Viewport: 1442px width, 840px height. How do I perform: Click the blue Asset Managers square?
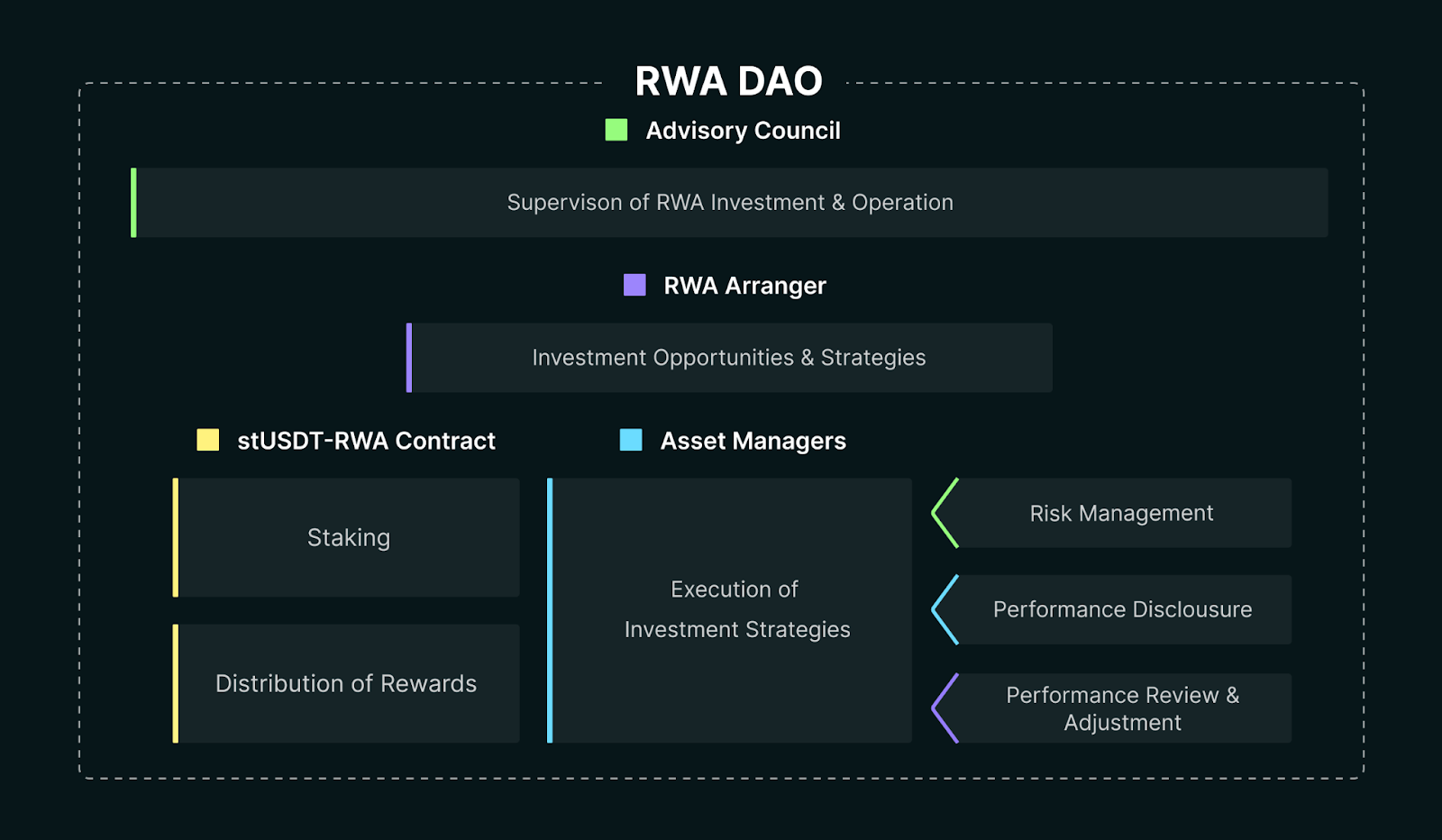(631, 440)
